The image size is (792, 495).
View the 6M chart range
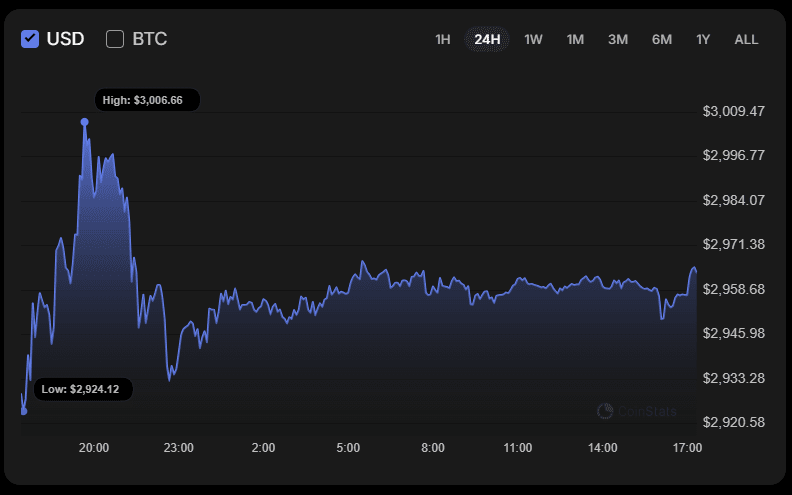[x=662, y=39]
